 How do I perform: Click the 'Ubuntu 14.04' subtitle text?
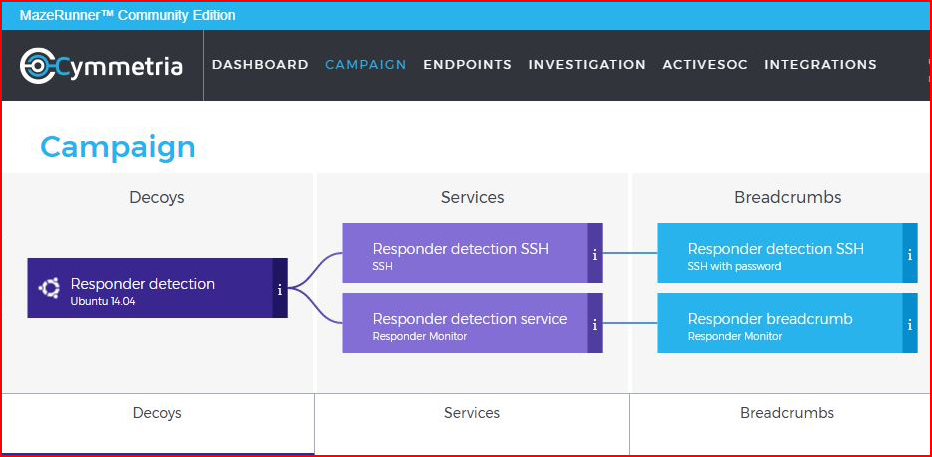103,301
